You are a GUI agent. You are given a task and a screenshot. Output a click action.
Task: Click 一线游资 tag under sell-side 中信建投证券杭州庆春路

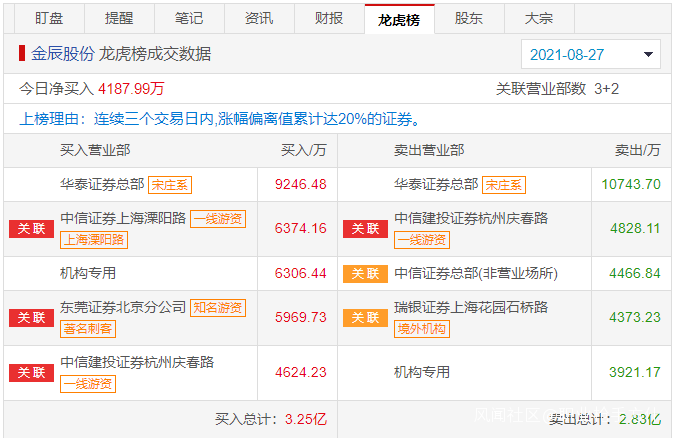(422, 240)
